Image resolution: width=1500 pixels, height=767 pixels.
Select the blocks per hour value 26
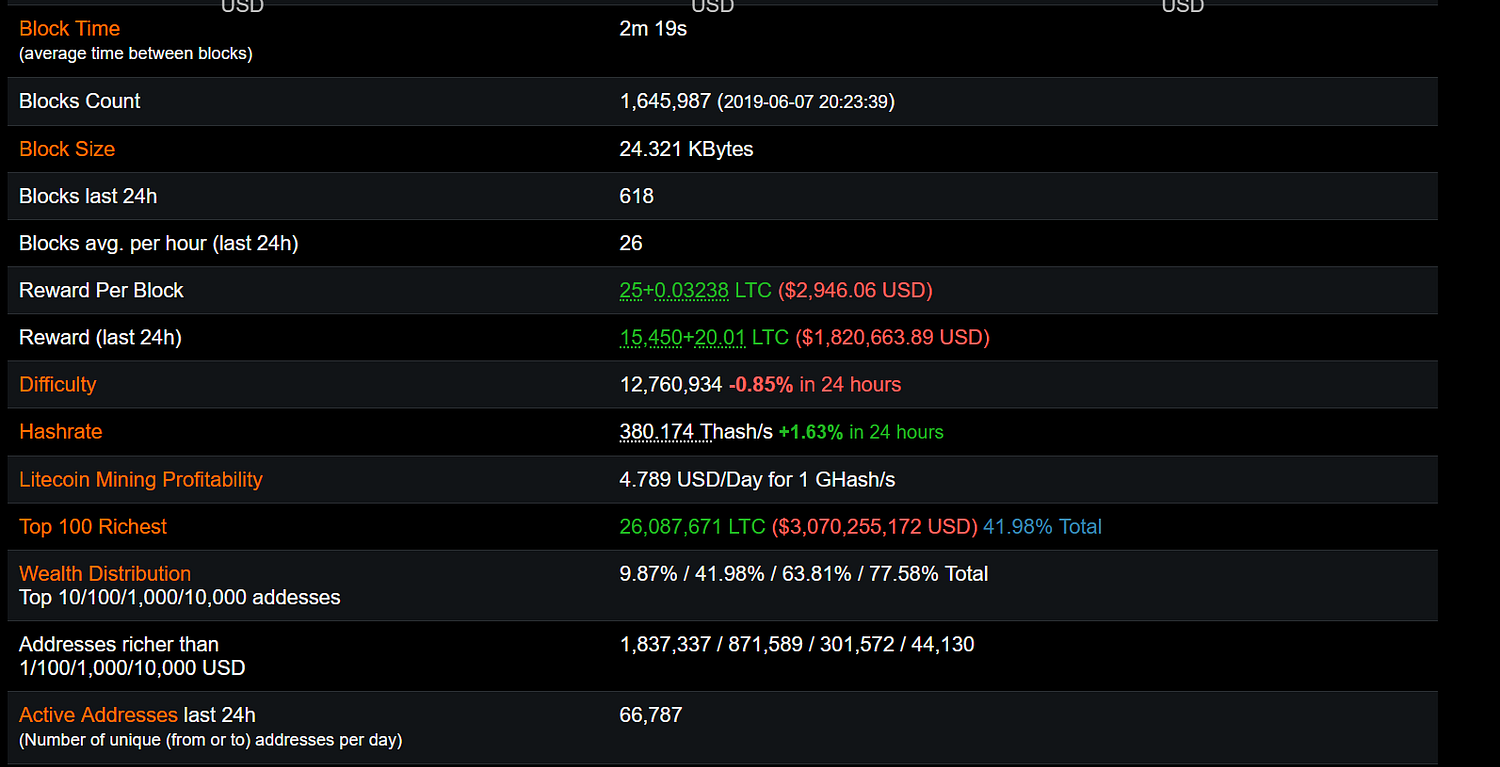click(631, 243)
